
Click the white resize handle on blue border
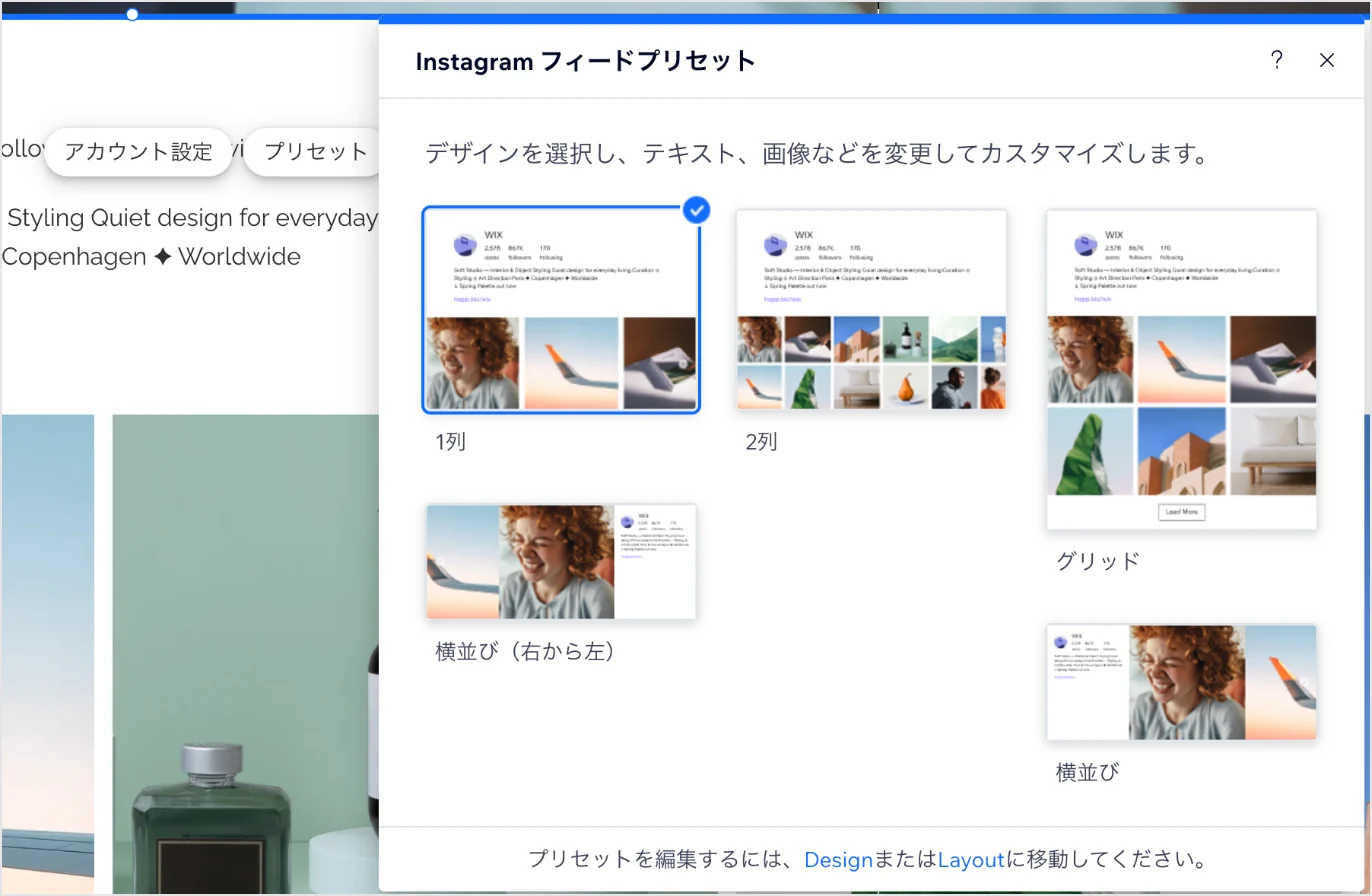(132, 14)
